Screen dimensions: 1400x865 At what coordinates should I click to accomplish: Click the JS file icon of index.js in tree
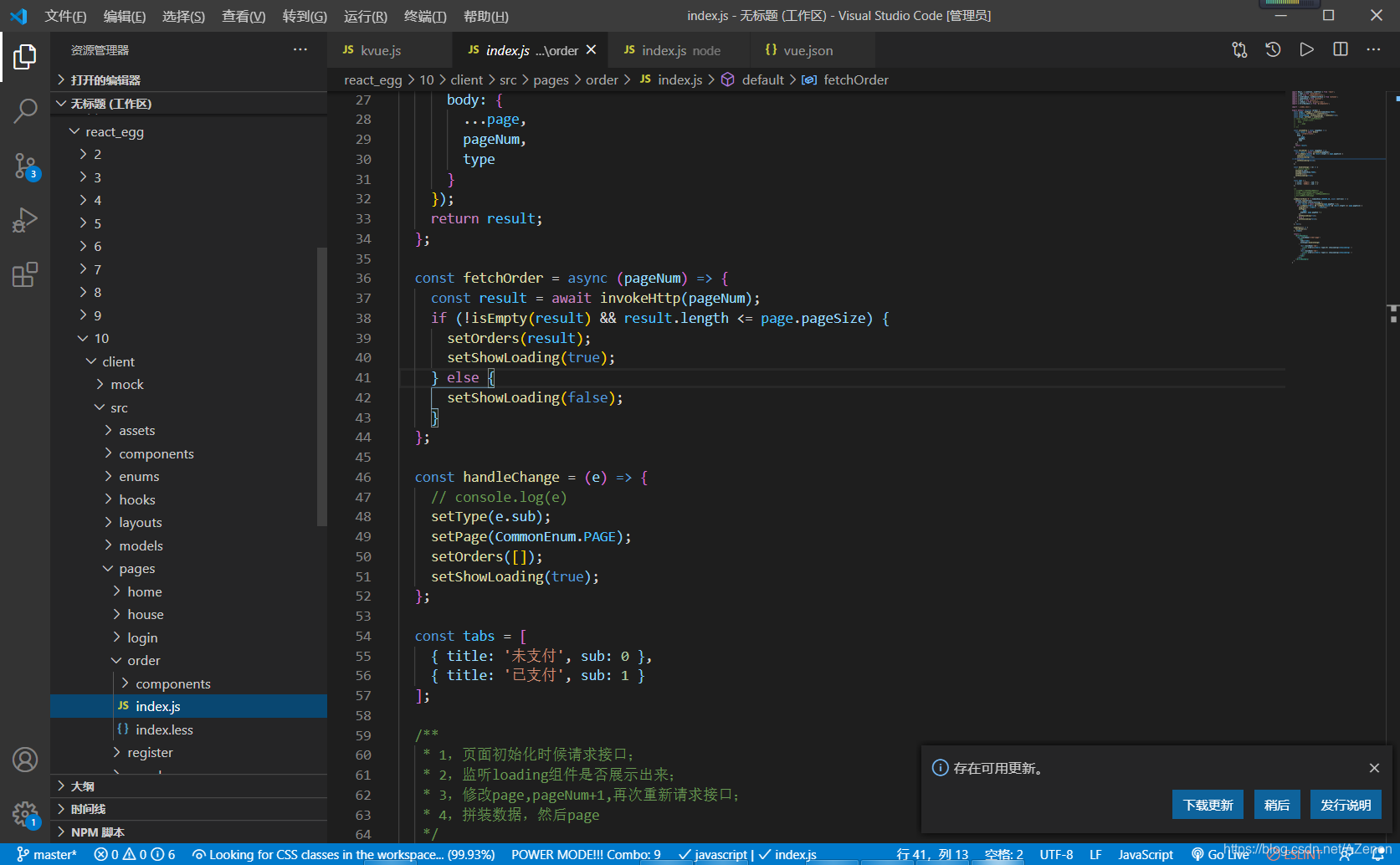coord(123,706)
